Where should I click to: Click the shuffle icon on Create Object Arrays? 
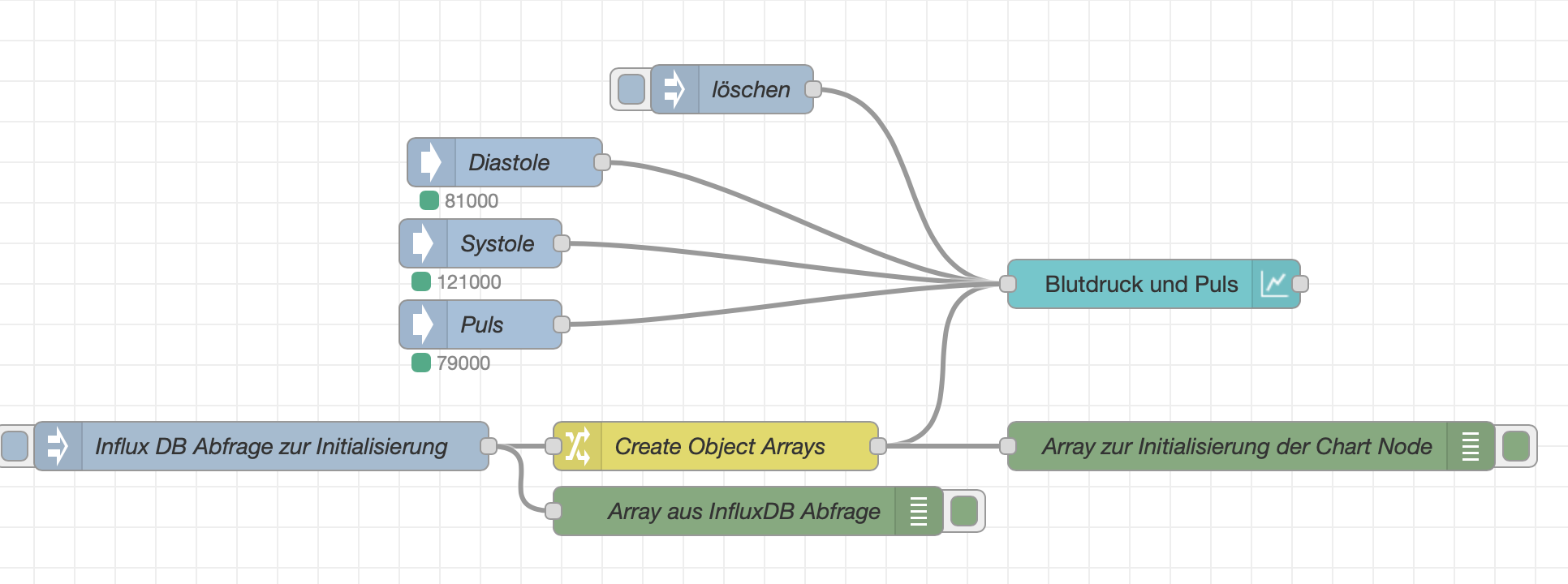pyautogui.click(x=577, y=446)
